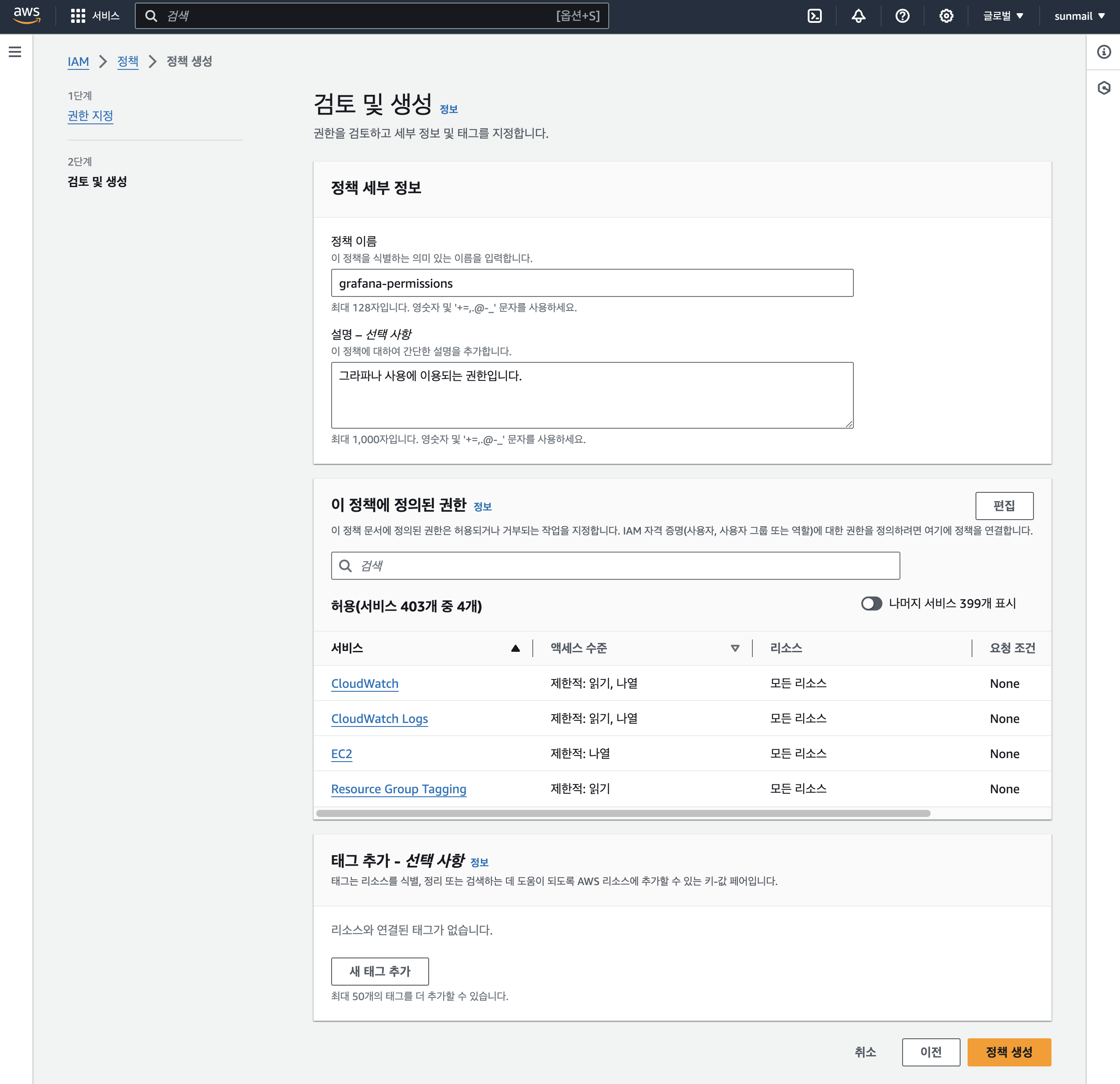
Task: Navigate to 정책 breadcrumb
Action: [x=128, y=61]
